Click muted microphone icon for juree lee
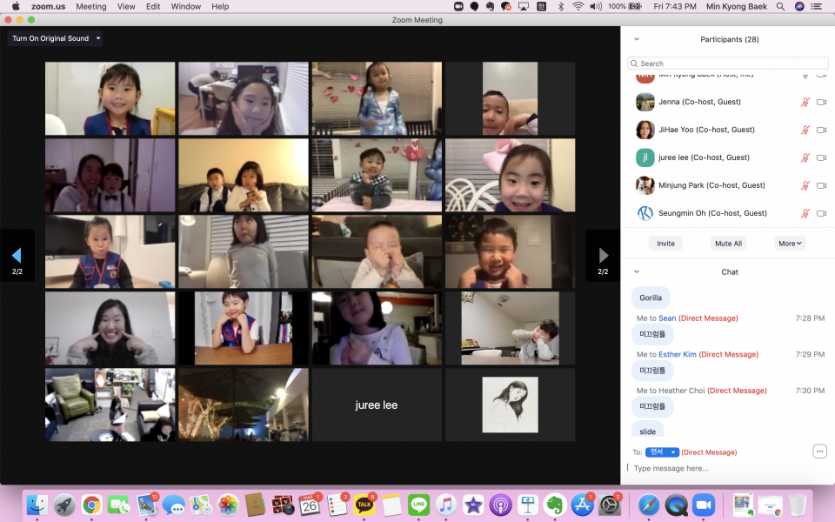Screen dimensions: 835x522 805,157
